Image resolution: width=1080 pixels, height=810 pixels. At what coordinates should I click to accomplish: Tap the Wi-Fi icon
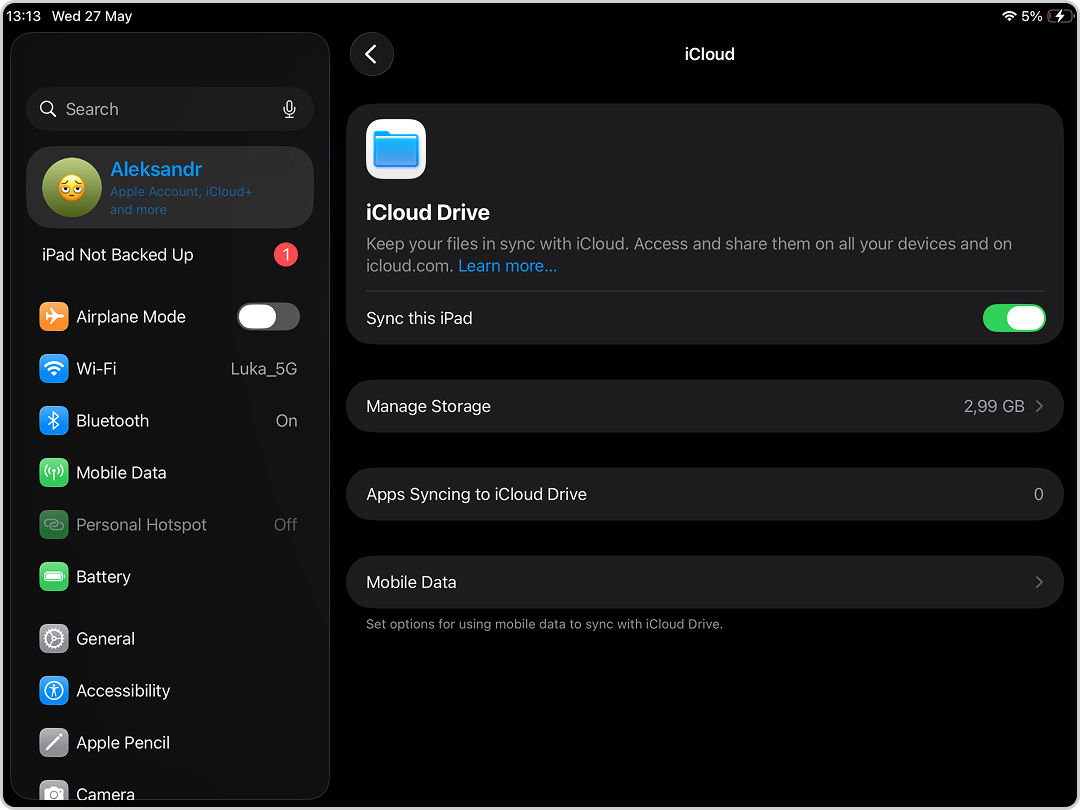click(54, 368)
